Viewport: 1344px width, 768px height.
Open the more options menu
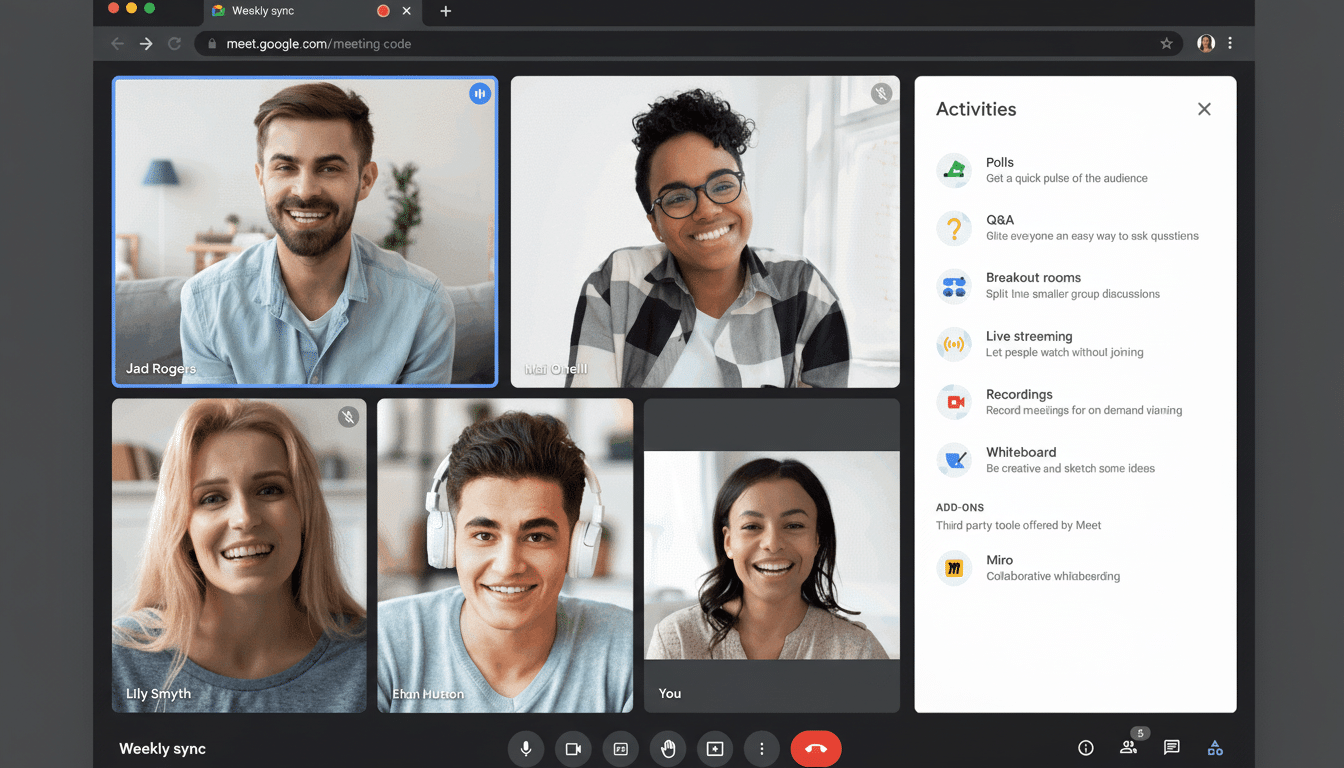(761, 748)
